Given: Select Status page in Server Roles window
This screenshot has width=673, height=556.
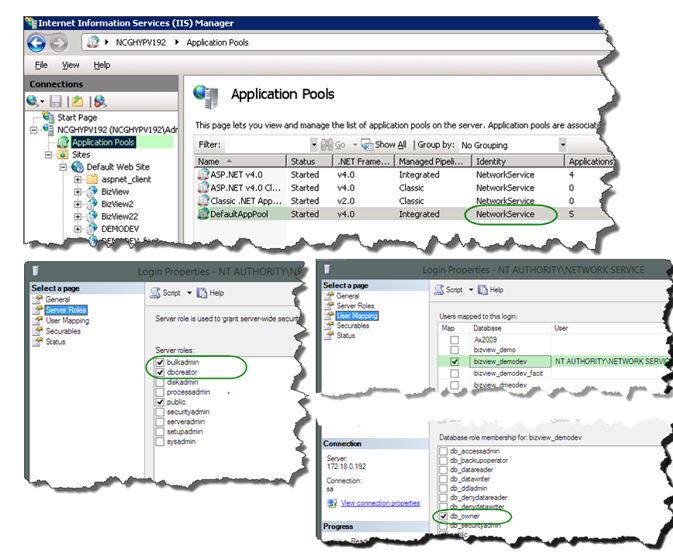Looking at the screenshot, I should click(x=55, y=342).
